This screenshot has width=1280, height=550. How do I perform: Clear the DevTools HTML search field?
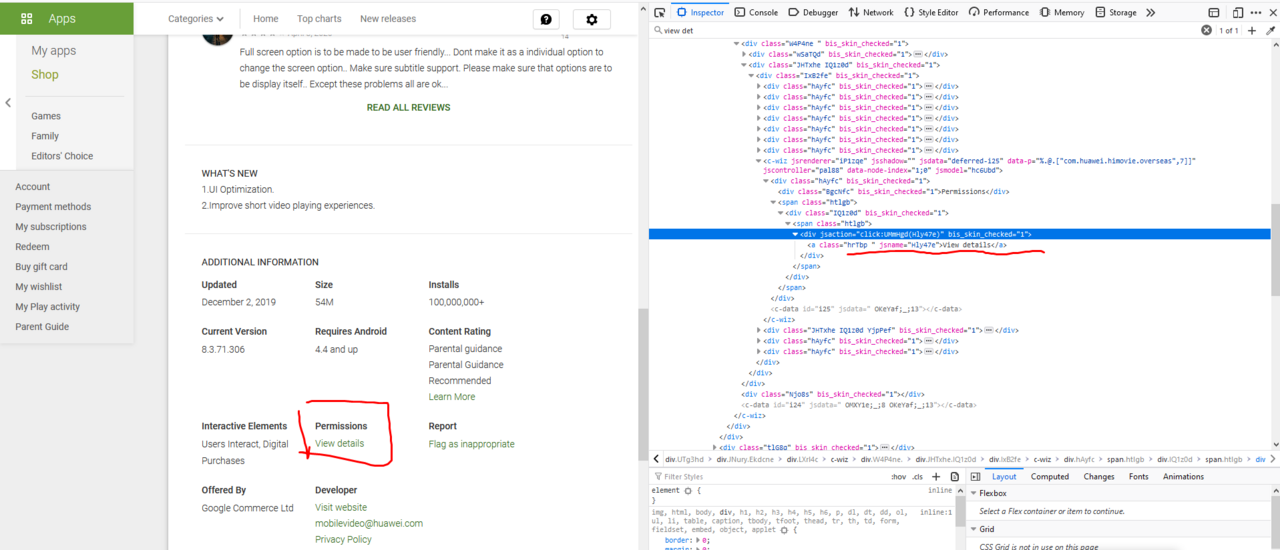pyautogui.click(x=1206, y=30)
